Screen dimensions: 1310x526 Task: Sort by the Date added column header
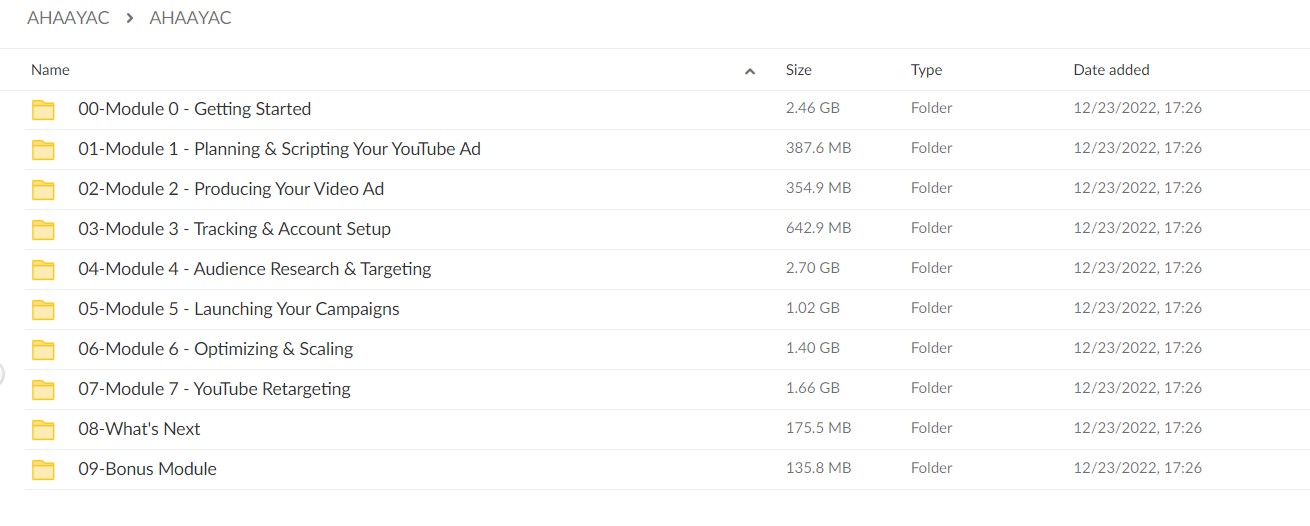(1111, 70)
